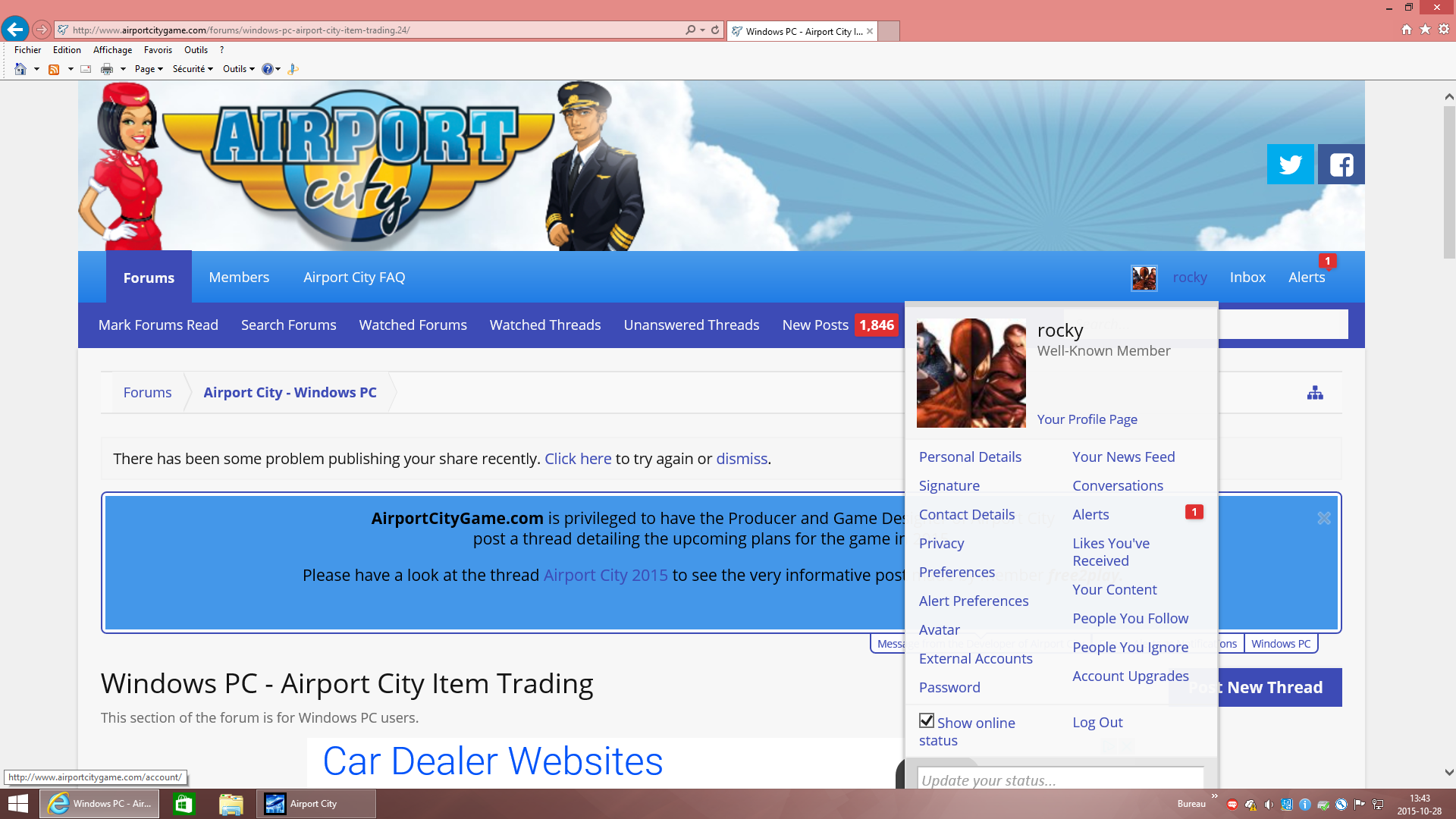
Task: Toggle the Show online status checkbox
Action: click(927, 721)
